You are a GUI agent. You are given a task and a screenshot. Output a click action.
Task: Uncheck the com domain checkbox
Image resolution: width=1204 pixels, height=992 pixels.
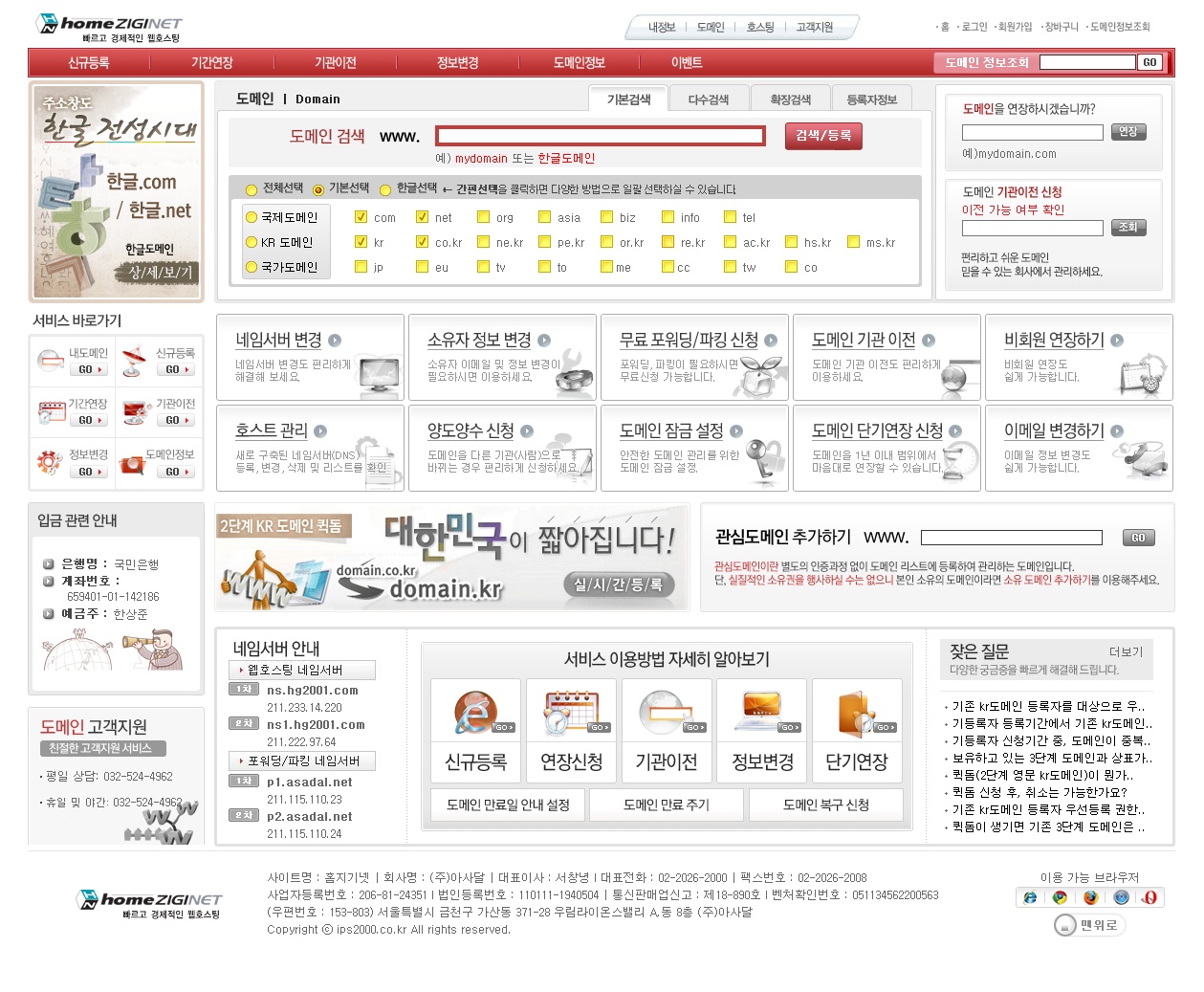361,217
